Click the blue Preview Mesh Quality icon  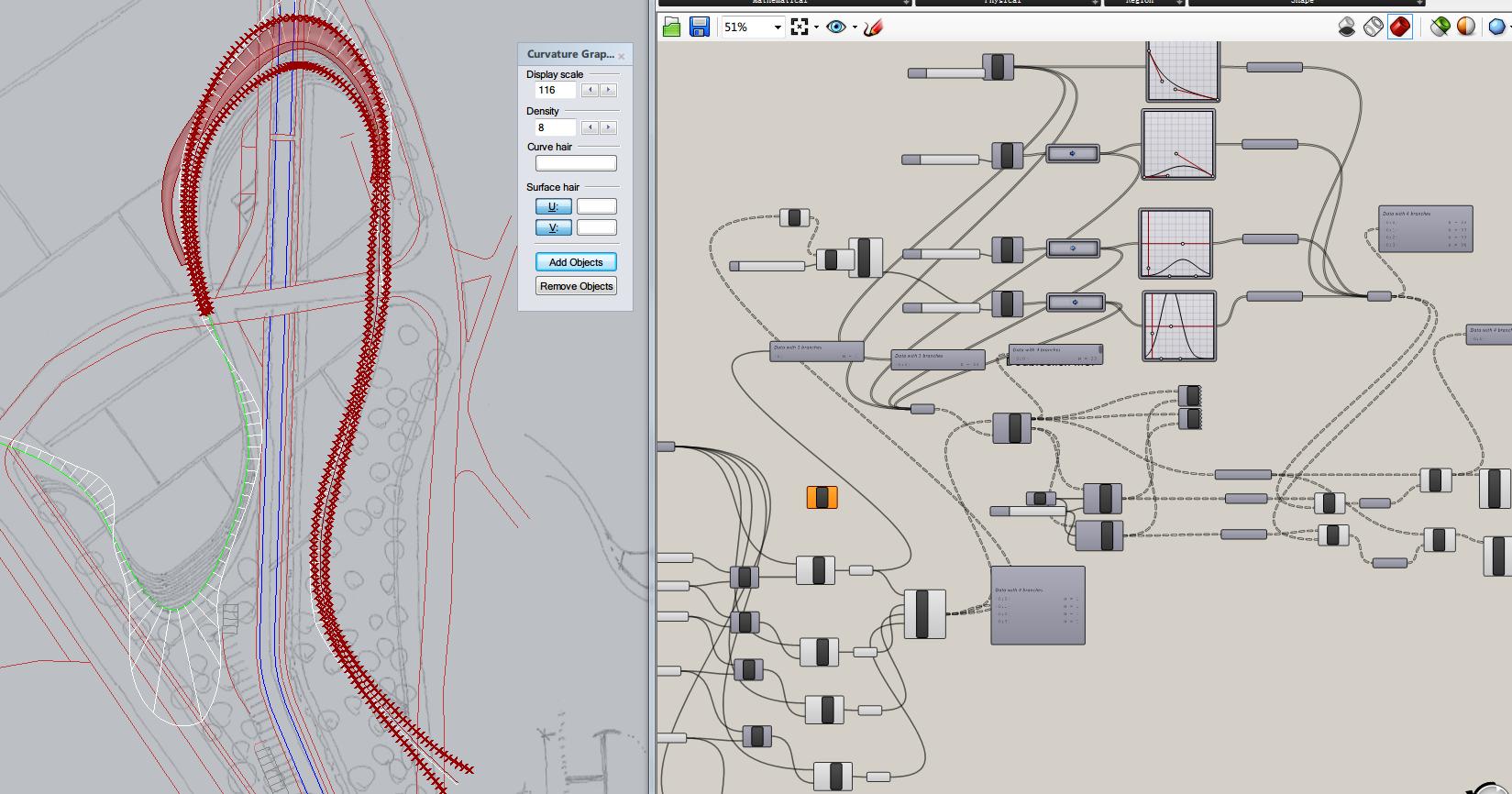[1496, 28]
